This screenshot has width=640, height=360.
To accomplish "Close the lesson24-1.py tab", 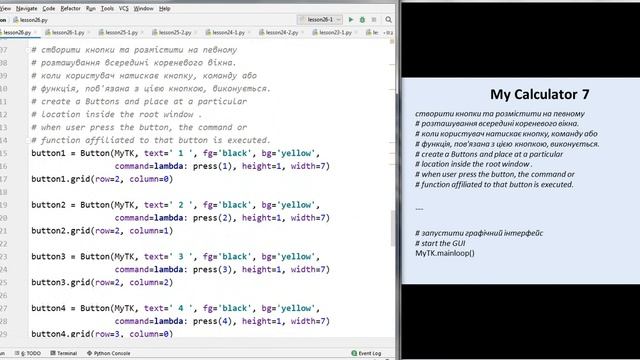I will click(x=249, y=32).
